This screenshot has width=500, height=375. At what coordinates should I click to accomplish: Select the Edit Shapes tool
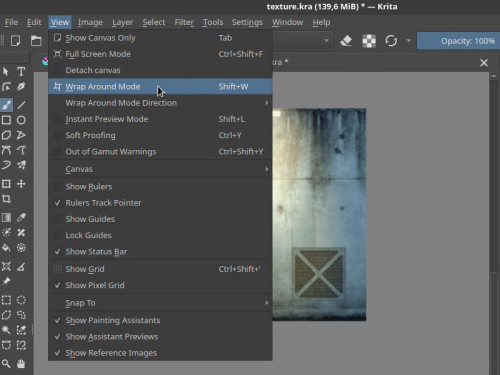click(x=6, y=87)
